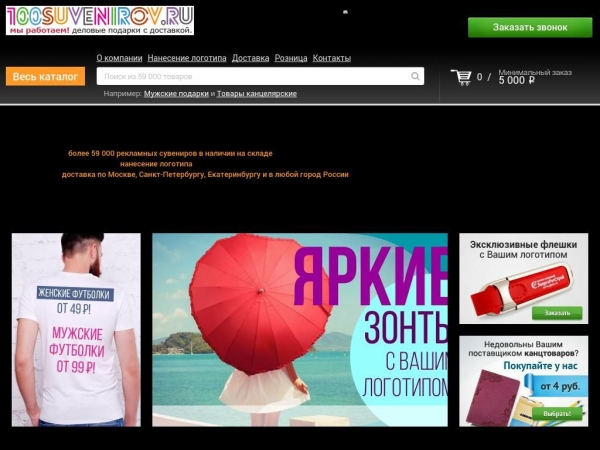
Task: Focus the product search field
Action: [x=260, y=76]
